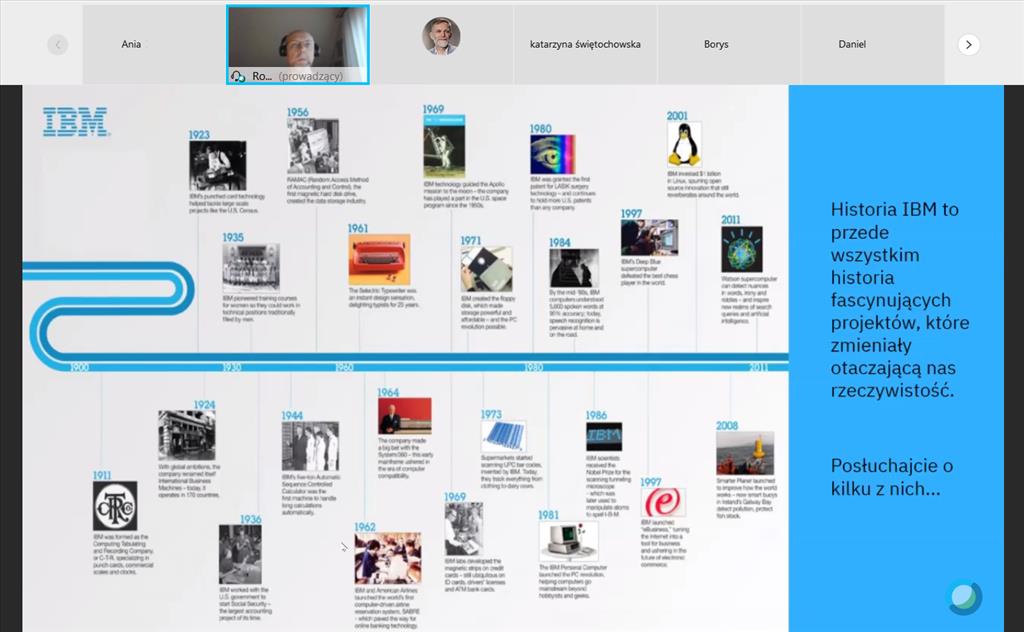Click the magnetic strip lab photo below 1969

click(464, 529)
